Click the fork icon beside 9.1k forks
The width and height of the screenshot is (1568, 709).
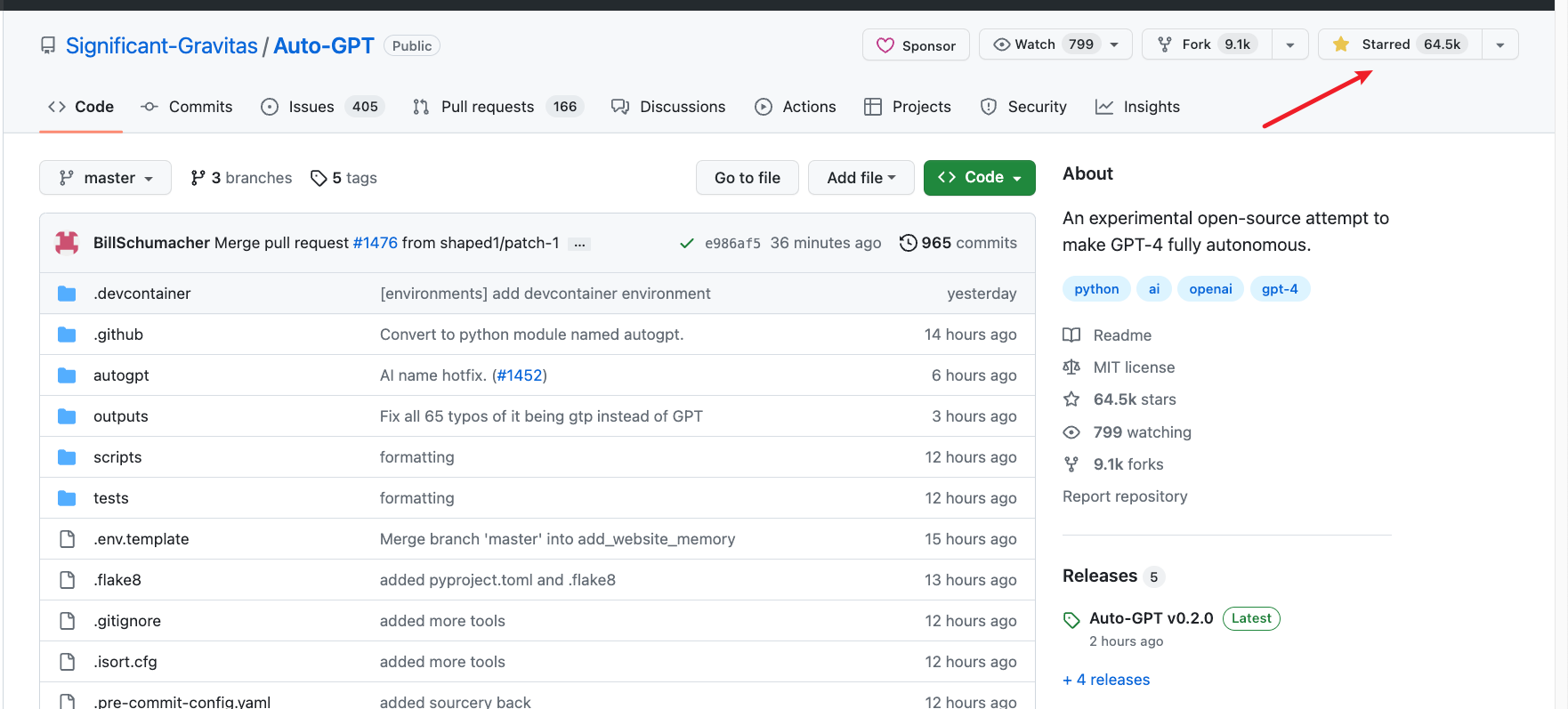click(1071, 464)
